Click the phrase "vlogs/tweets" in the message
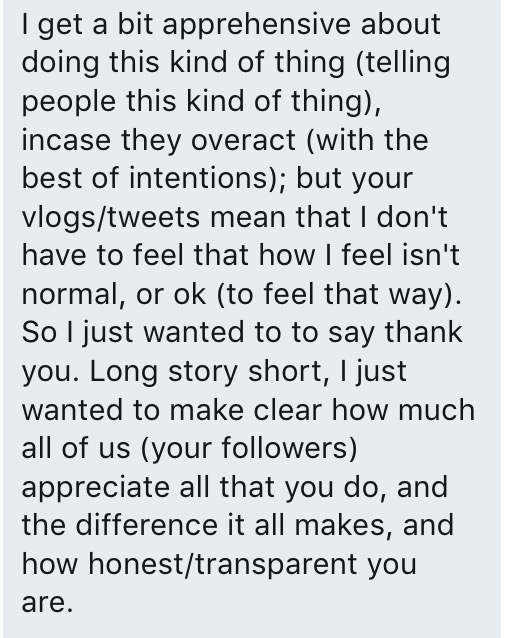508x638 pixels. click(x=111, y=218)
